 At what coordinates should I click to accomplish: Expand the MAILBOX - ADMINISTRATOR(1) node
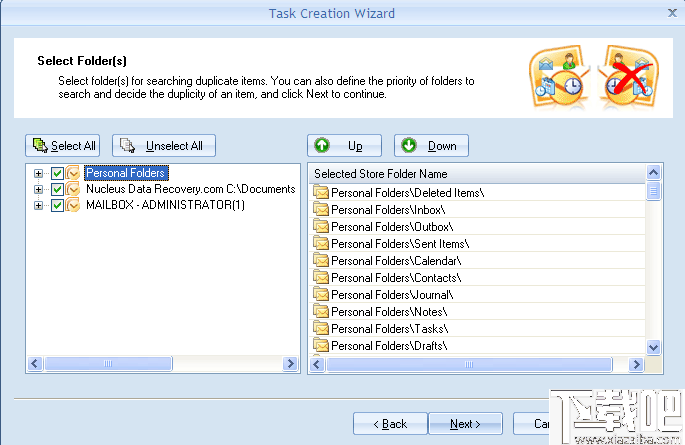pos(38,205)
